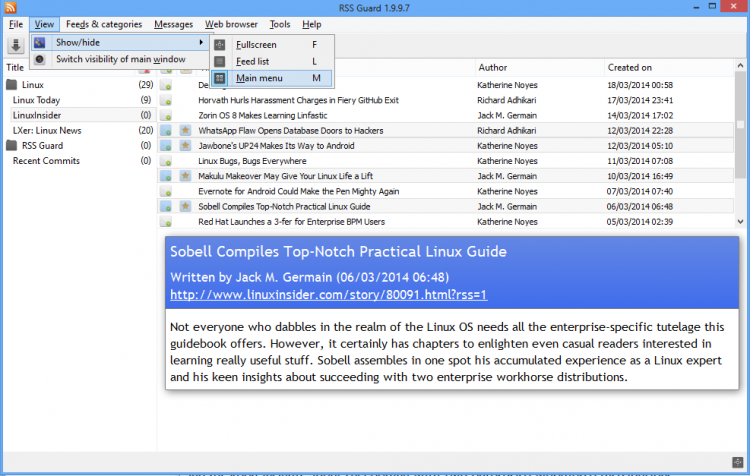
Task: Sort messages by Created on column header
Action: click(x=669, y=67)
